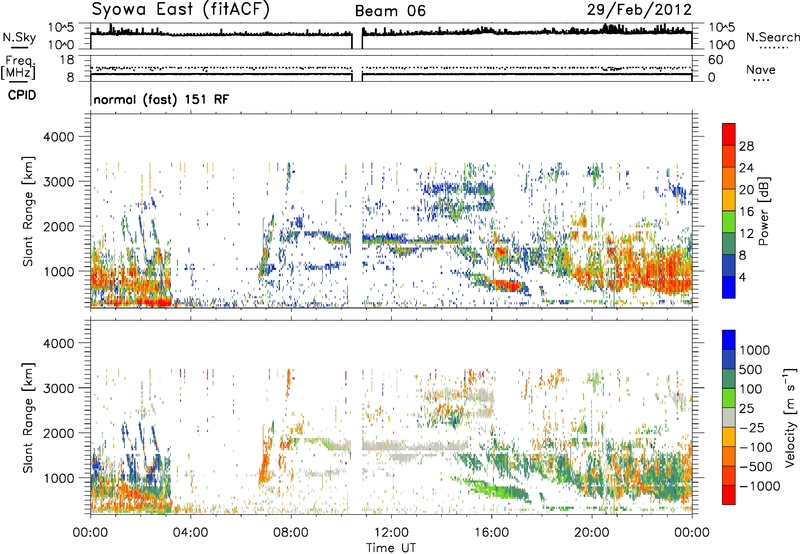The height and width of the screenshot is (554, 800).
Task: Click the "Syowa East (fitACF)" plot title
Action: pos(181,10)
